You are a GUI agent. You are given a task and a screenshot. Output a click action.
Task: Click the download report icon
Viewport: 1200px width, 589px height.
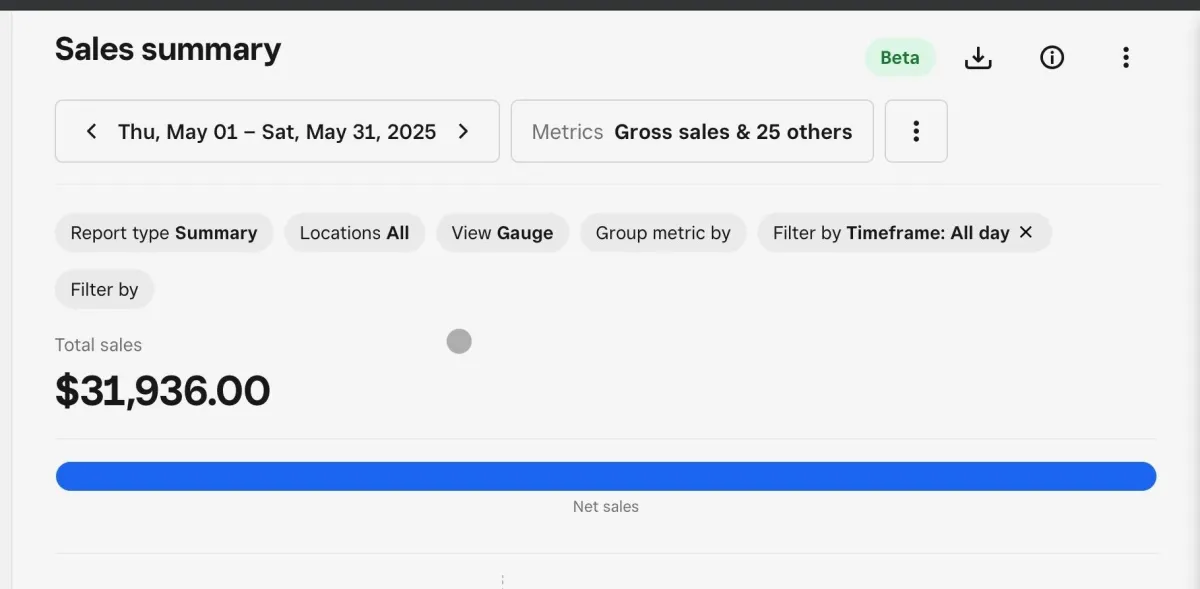978,58
